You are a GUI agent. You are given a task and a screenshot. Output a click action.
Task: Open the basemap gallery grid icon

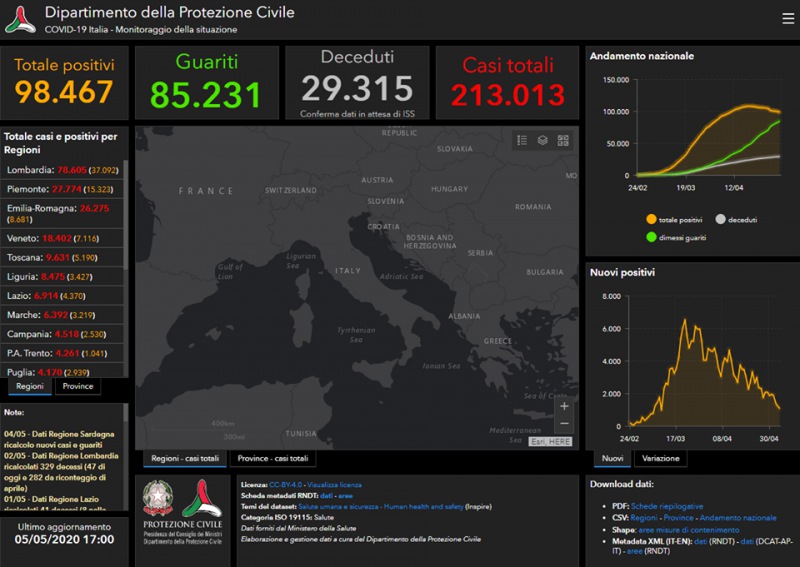tap(563, 141)
